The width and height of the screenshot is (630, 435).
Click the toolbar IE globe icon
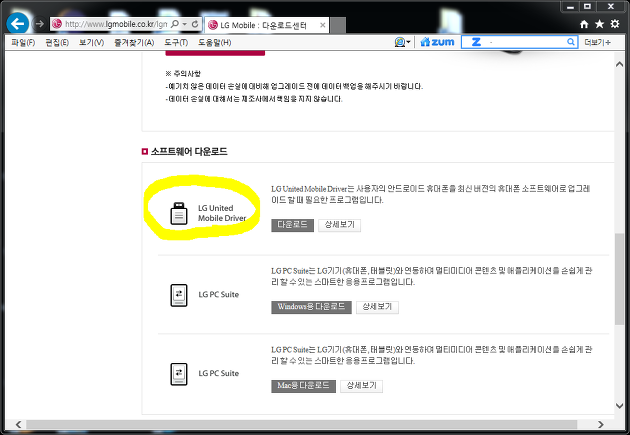click(x=400, y=42)
